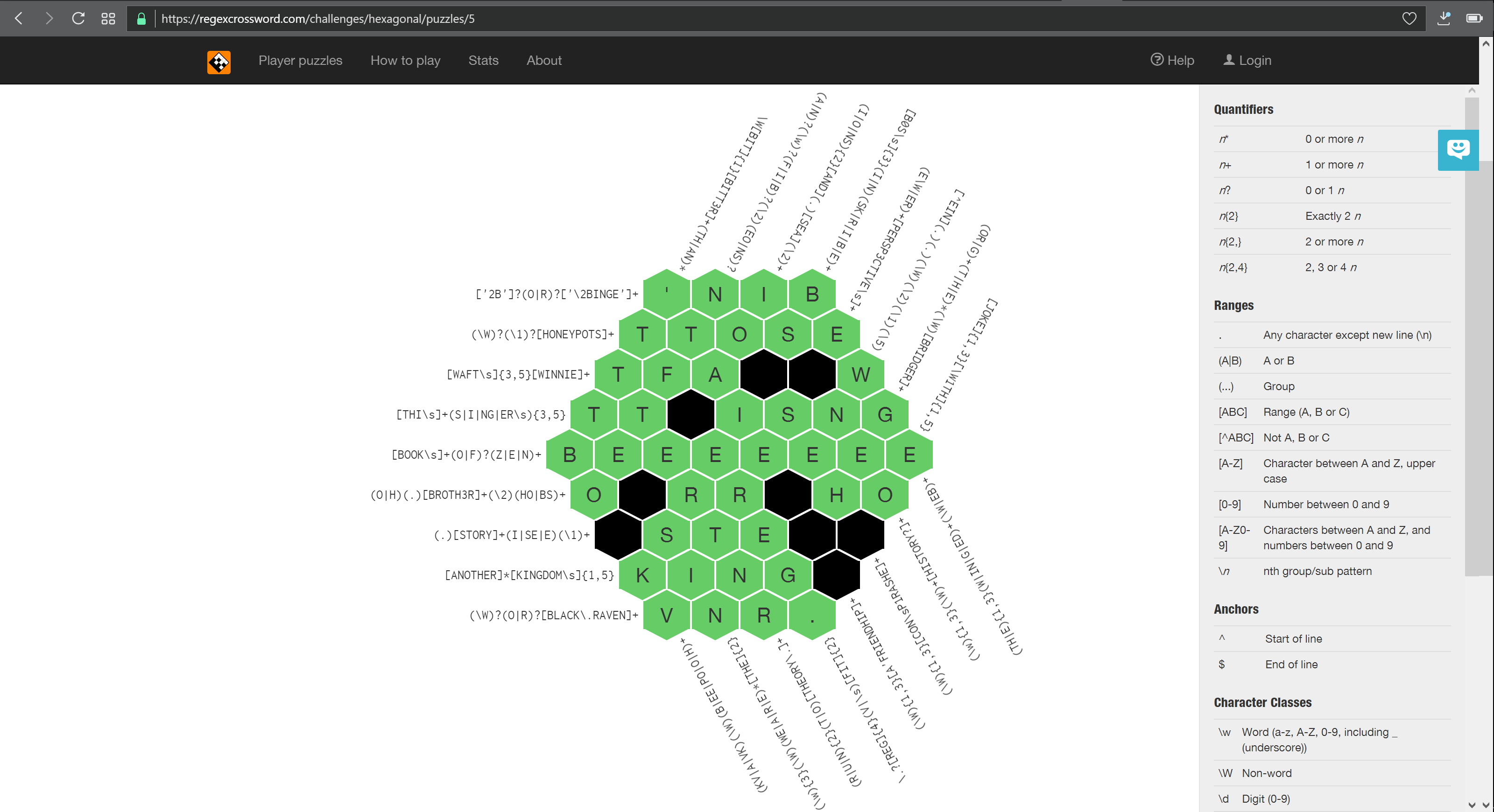Click the ['2B']?(O|R)? row clue
Screen dimensions: 1494x812
coord(556,294)
